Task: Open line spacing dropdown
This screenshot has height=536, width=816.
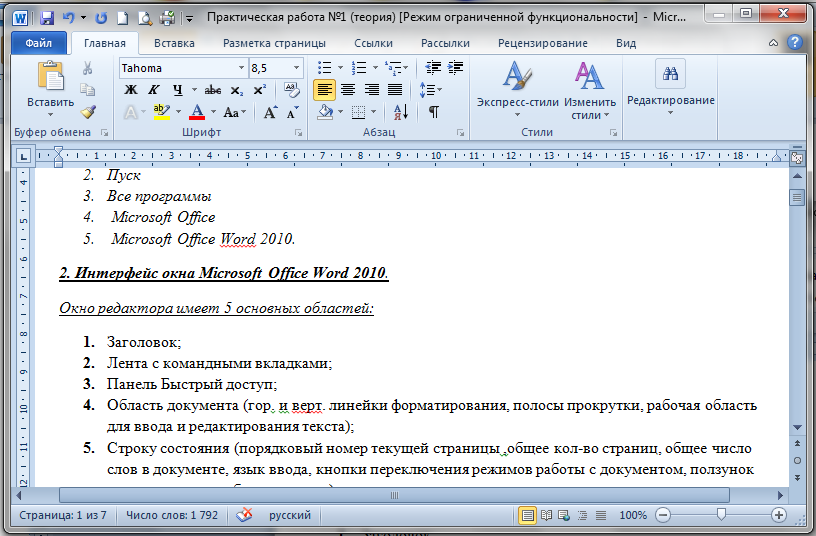Action: click(x=431, y=90)
